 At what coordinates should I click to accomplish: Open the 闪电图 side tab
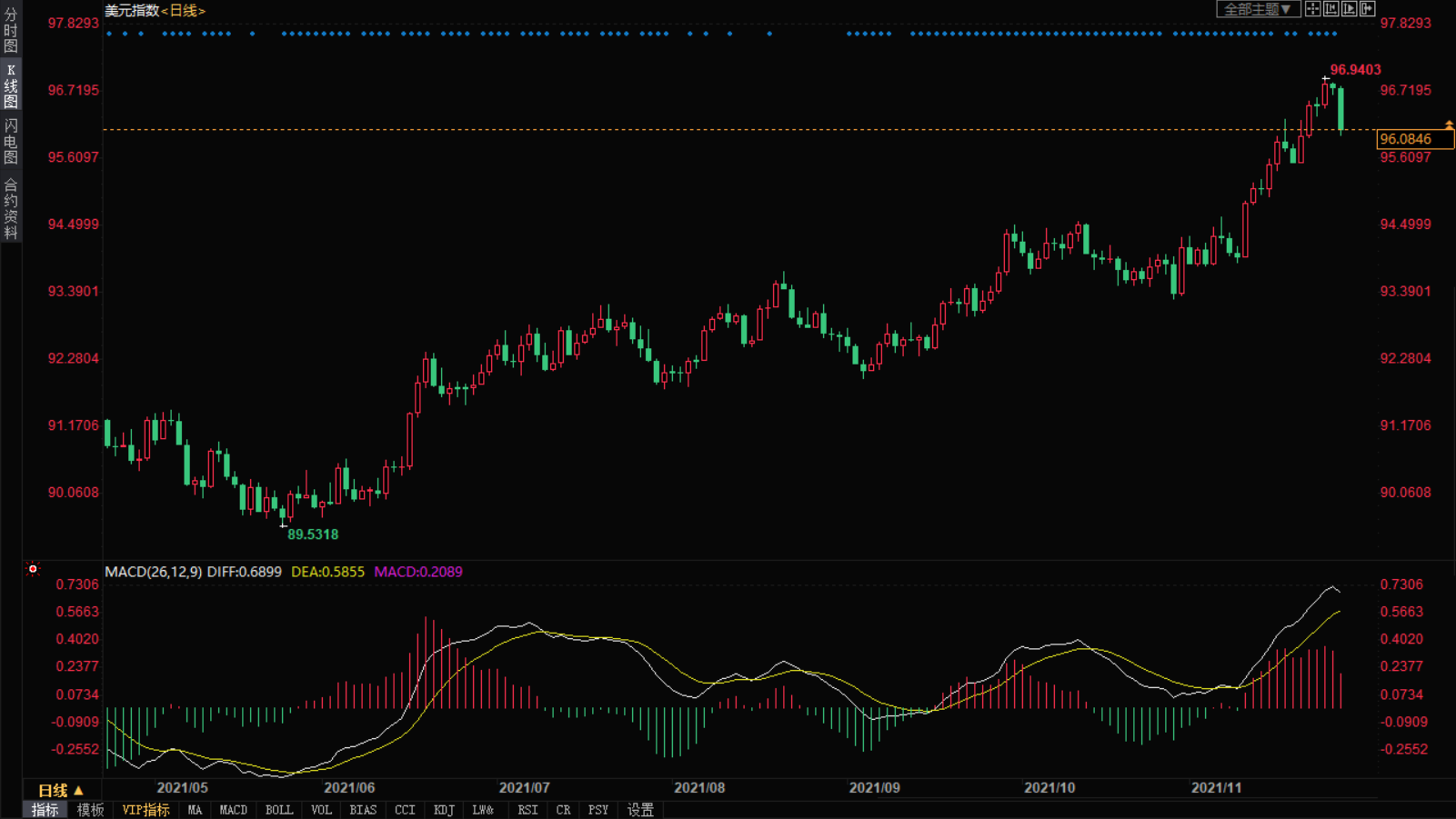pyautogui.click(x=11, y=141)
